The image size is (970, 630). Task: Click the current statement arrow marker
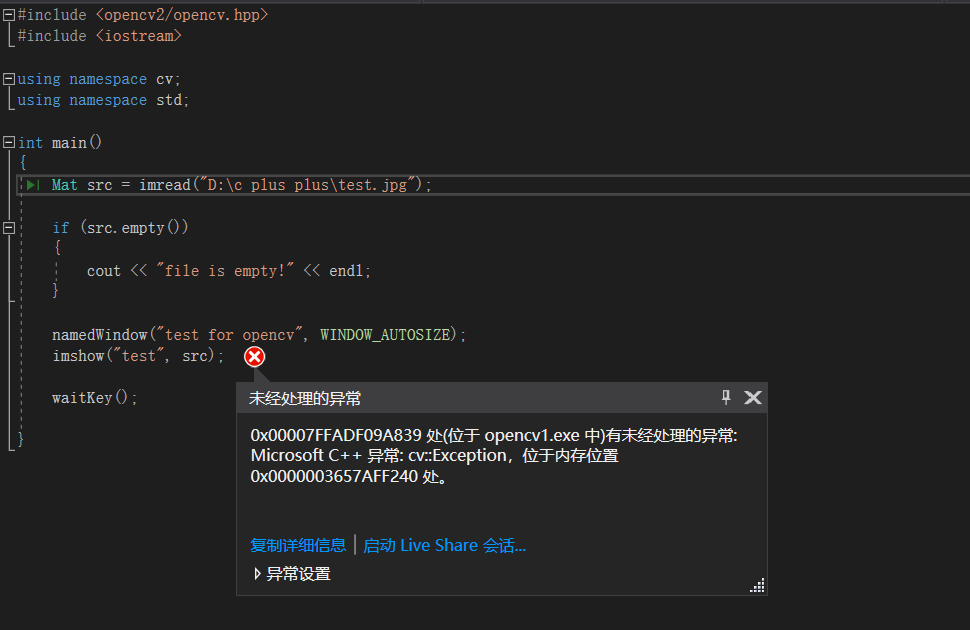[x=33, y=184]
